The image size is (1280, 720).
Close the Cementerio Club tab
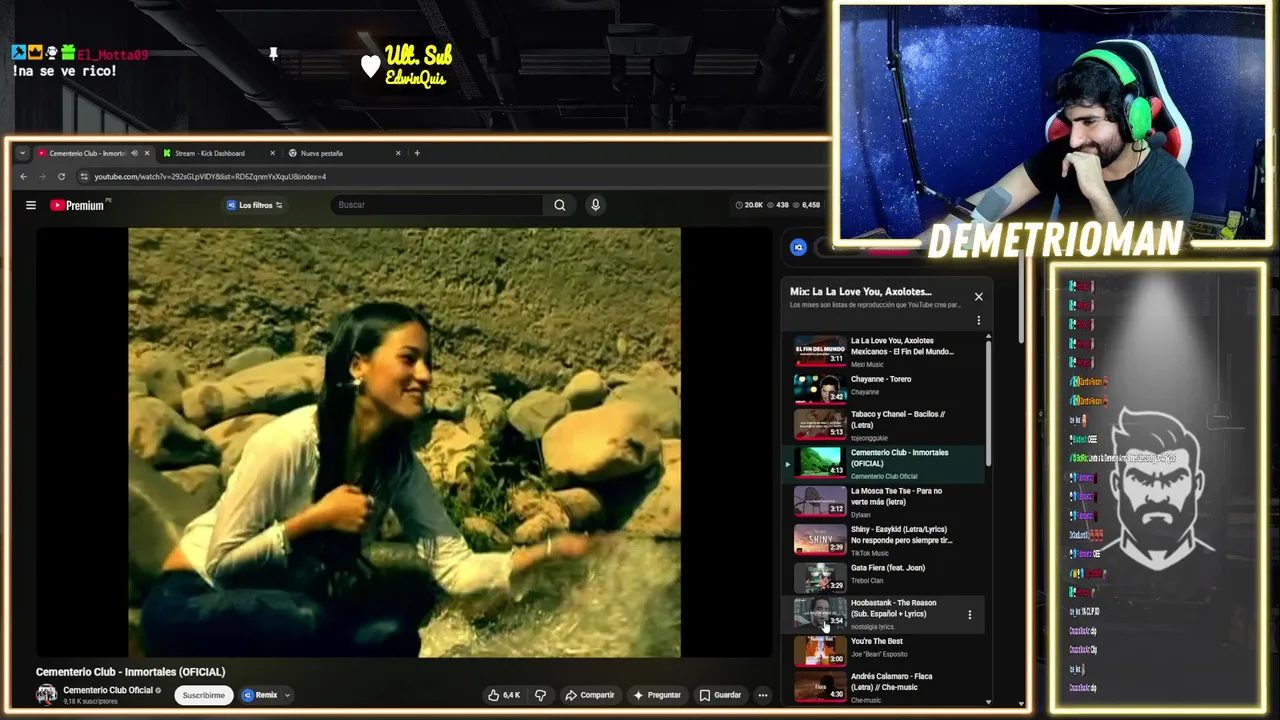coord(147,153)
